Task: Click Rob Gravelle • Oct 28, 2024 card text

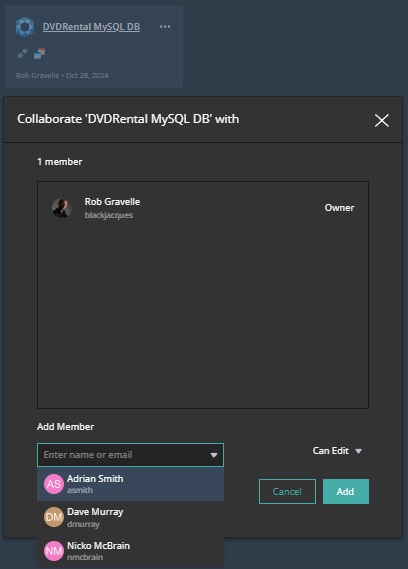Action: point(62,75)
